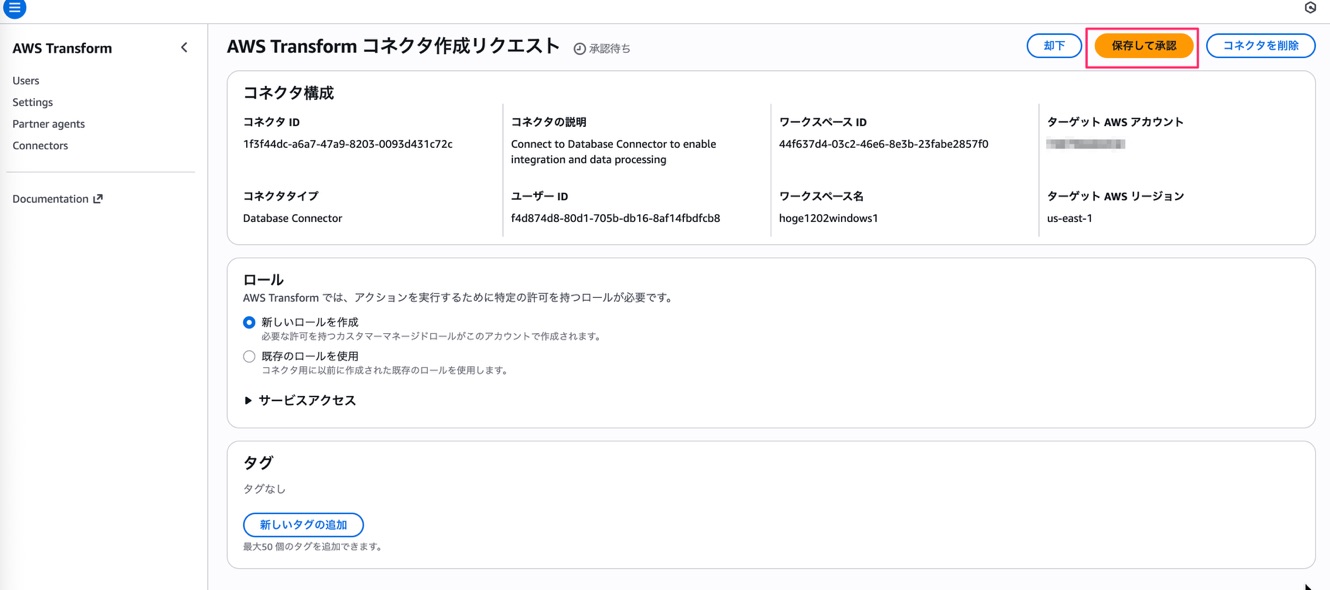The height and width of the screenshot is (590, 1330).
Task: Click the us-east-1 region value
Action: pyautogui.click(x=1069, y=218)
